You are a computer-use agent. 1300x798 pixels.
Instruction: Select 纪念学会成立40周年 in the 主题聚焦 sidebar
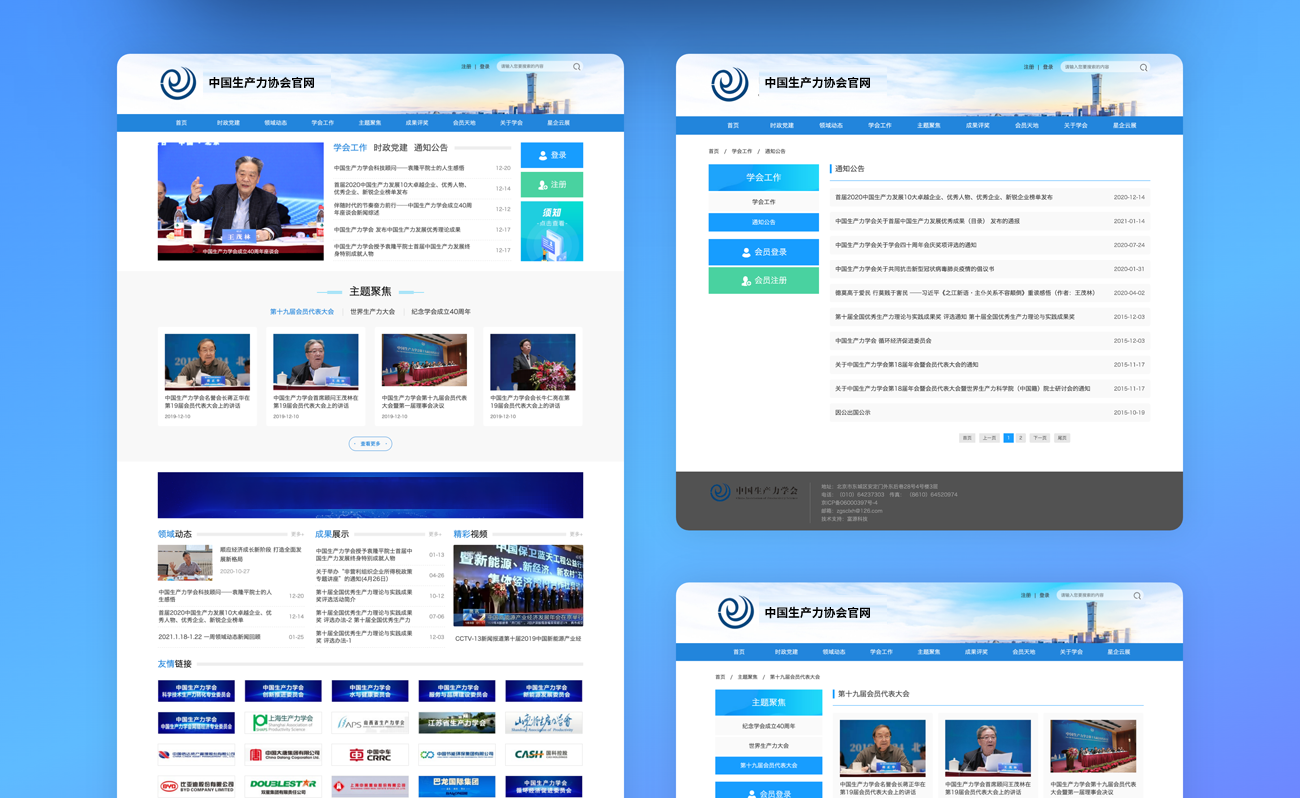tap(768, 726)
